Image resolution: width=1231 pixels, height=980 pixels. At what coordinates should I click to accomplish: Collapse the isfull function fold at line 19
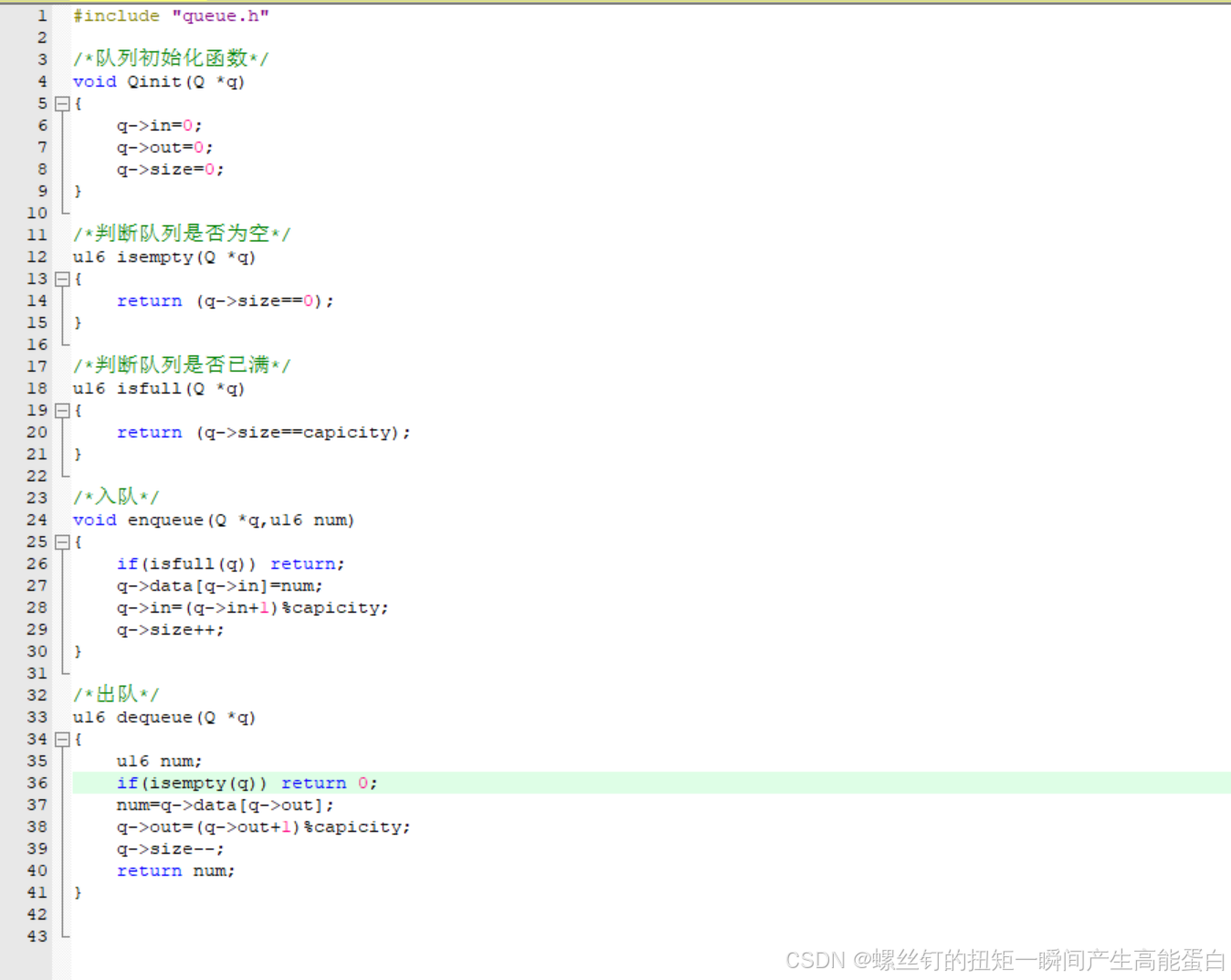click(x=62, y=411)
